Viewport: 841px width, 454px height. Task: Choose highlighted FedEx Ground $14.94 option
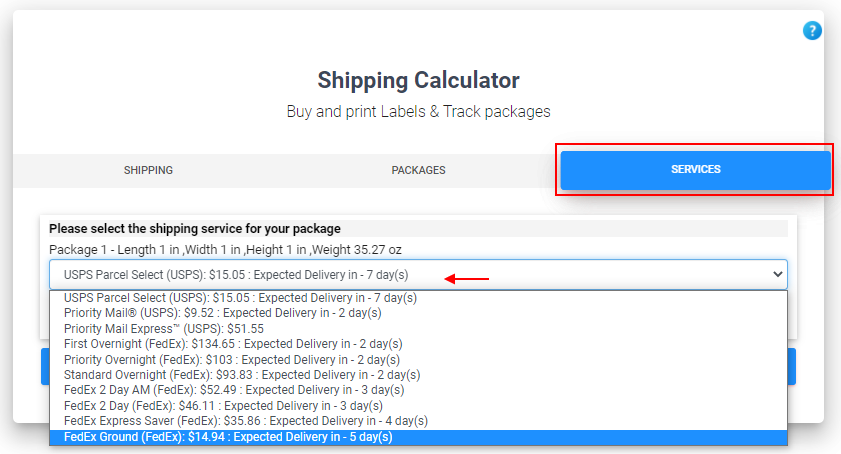418,437
